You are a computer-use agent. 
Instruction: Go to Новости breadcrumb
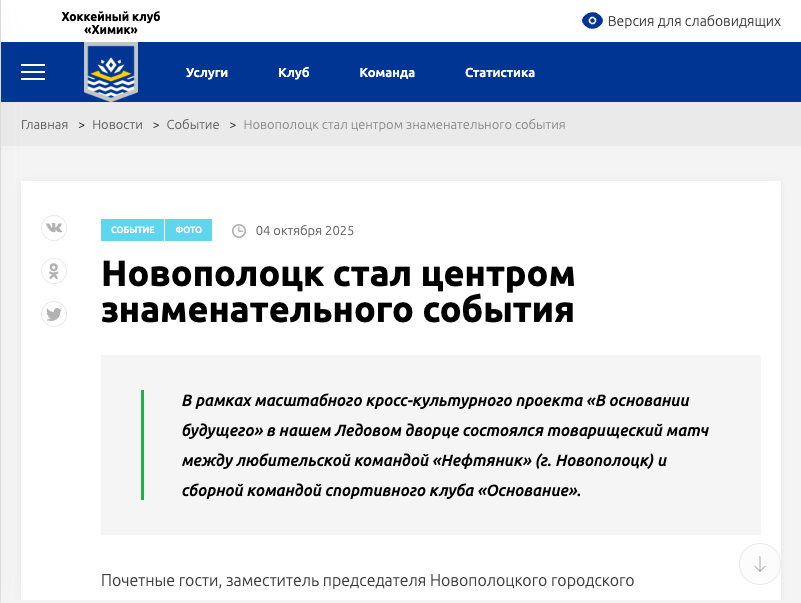click(117, 125)
